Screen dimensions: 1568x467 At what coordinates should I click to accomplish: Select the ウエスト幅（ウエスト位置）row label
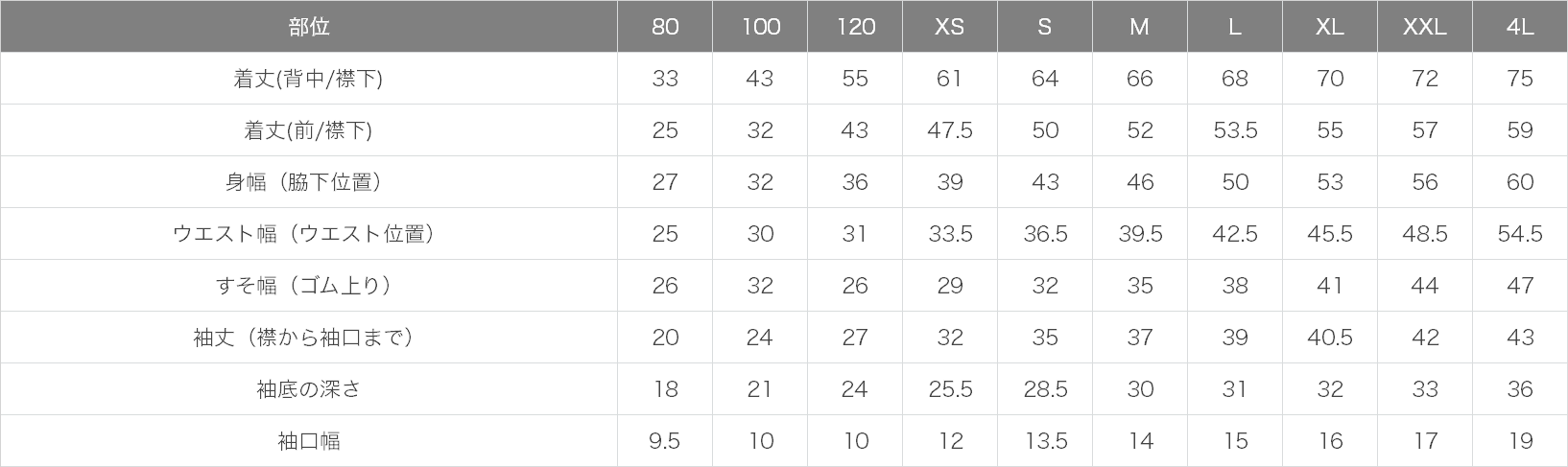point(308,234)
